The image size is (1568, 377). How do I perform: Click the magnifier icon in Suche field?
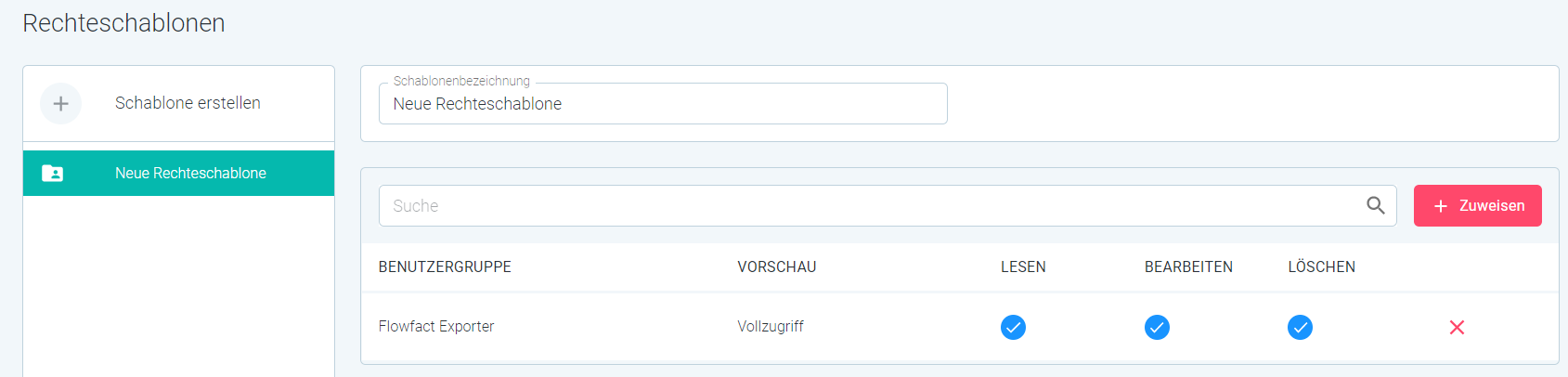1376,205
